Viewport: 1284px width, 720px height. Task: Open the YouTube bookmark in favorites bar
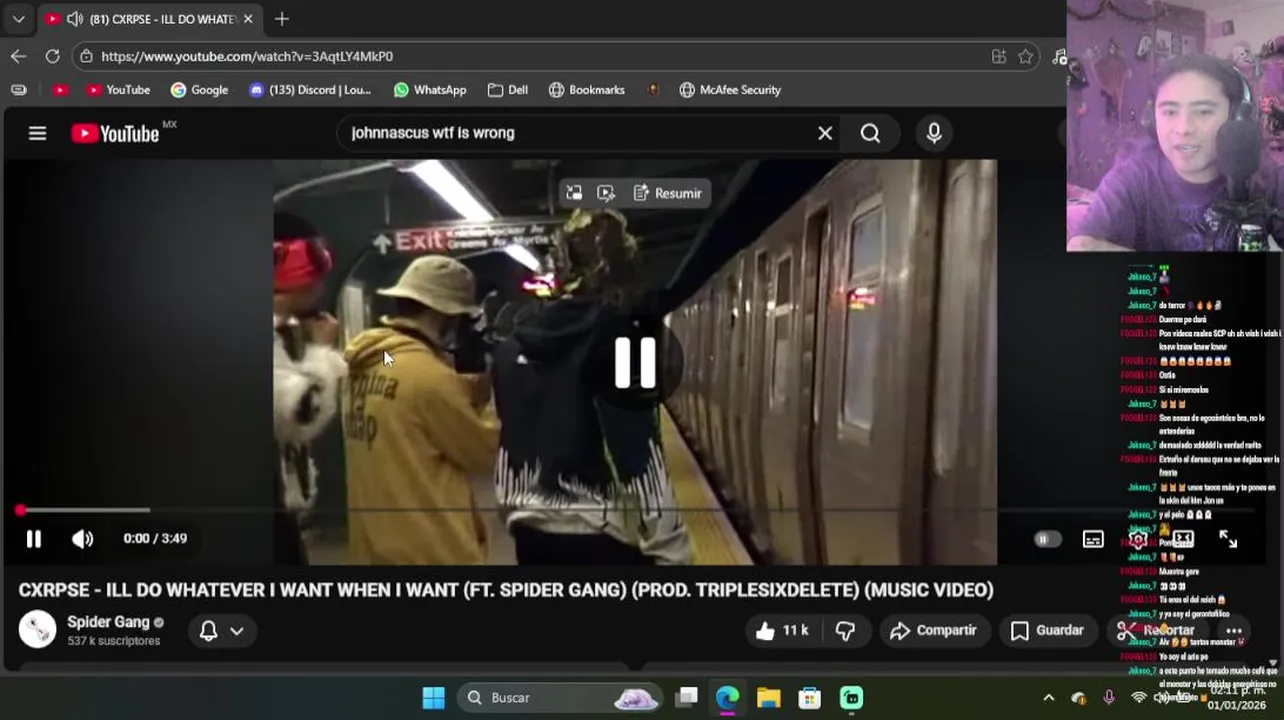[x=118, y=90]
